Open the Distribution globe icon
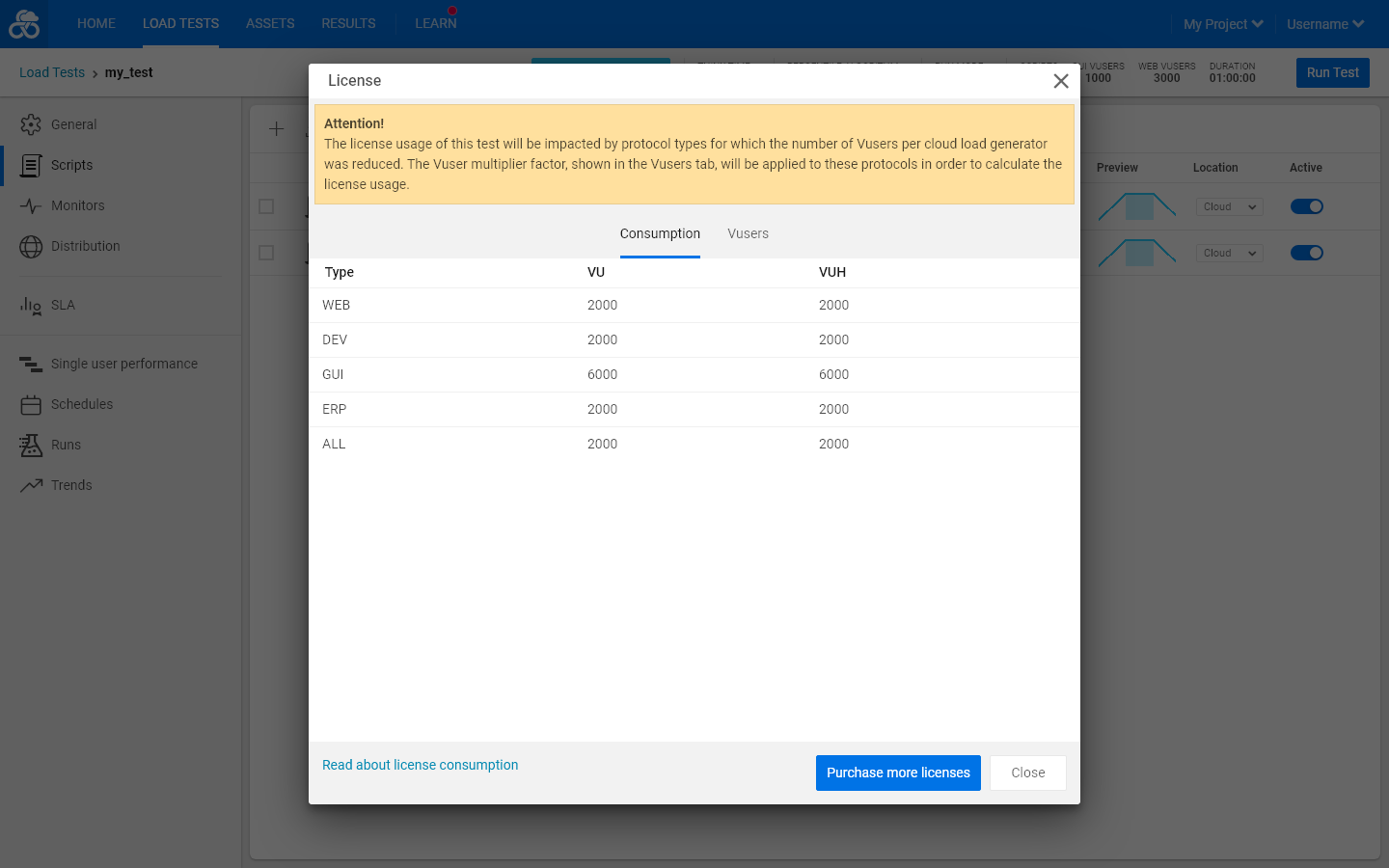Screen dimensions: 1389x868 (x=31, y=246)
